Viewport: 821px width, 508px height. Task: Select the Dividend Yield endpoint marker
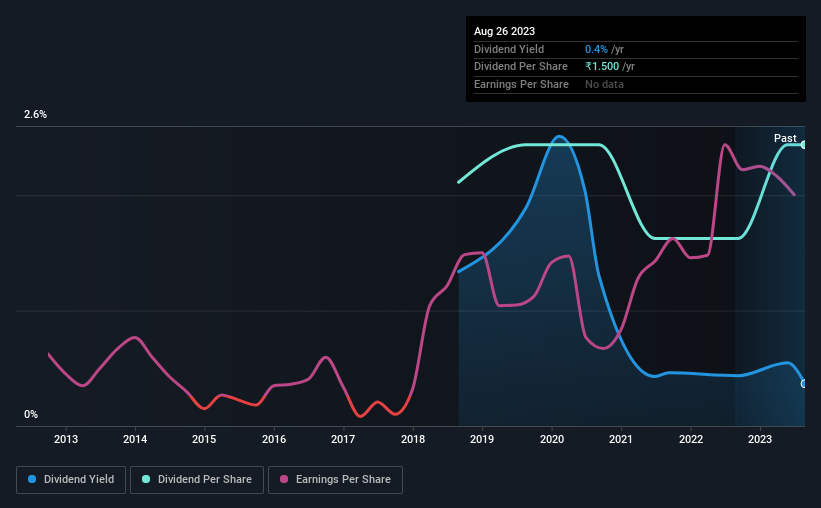[x=804, y=384]
